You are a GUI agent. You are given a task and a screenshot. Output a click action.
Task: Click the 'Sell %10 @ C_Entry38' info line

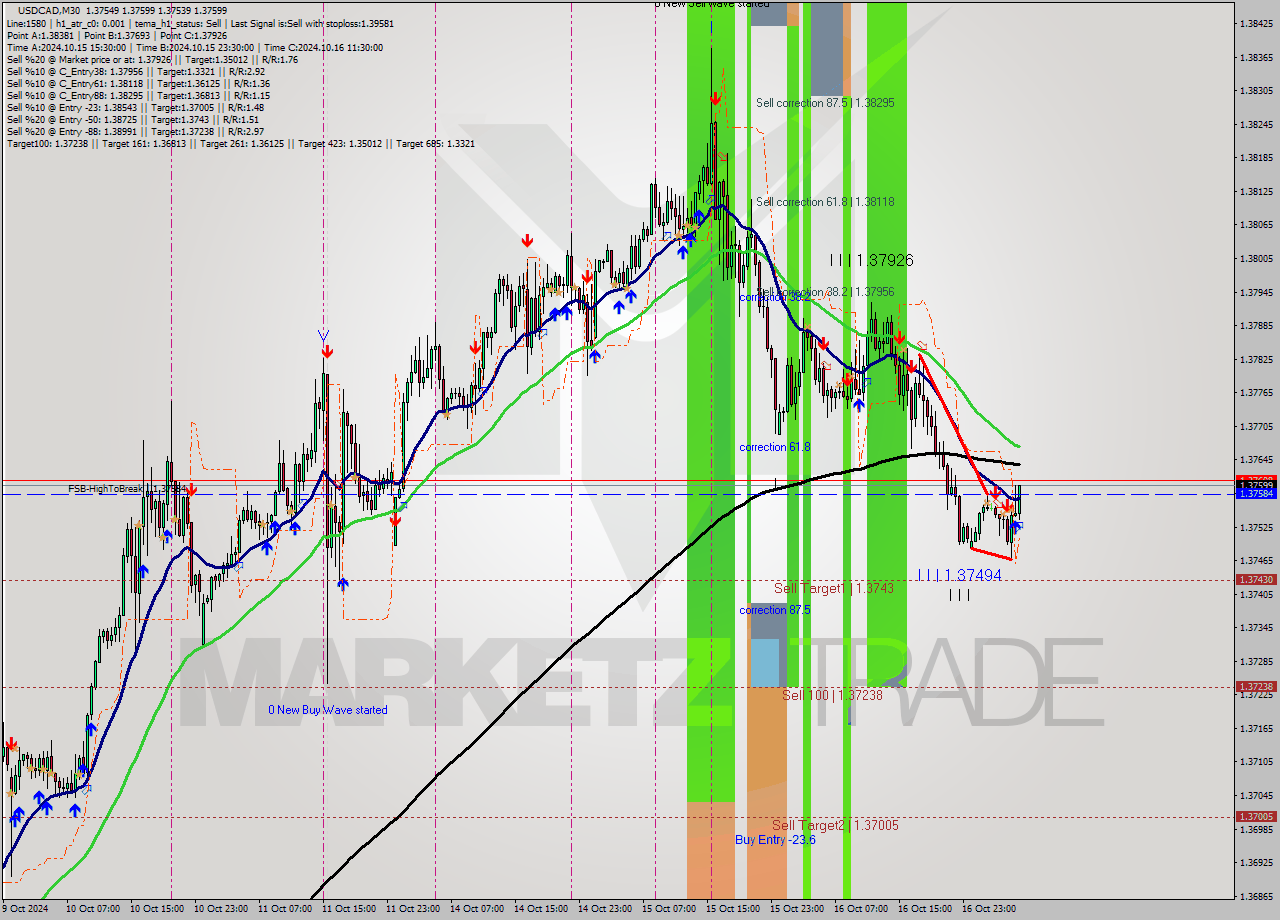(135, 71)
